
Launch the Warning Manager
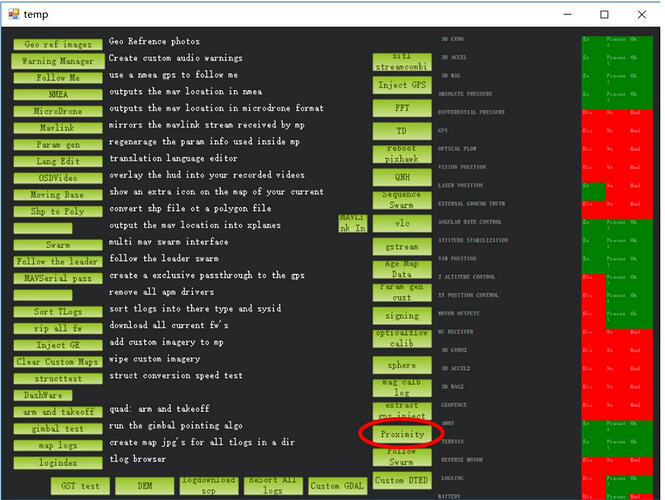58,61
